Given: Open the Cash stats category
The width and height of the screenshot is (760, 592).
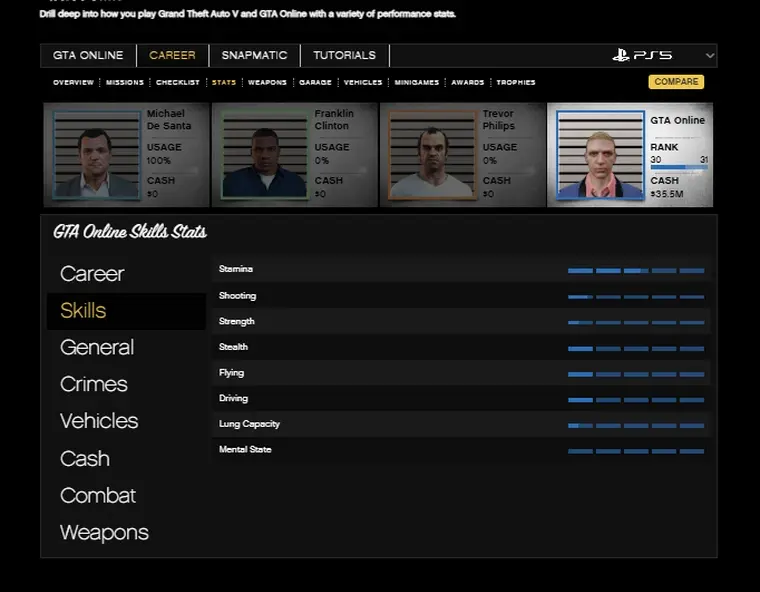Looking at the screenshot, I should (x=85, y=459).
